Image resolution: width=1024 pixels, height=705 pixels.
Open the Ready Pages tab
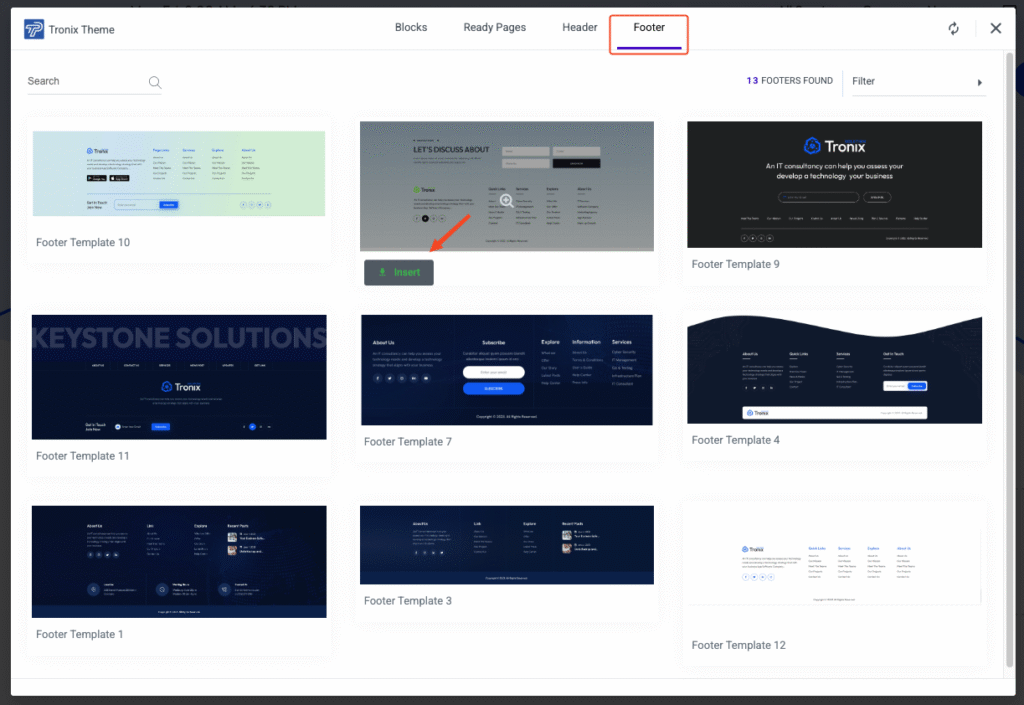(494, 28)
